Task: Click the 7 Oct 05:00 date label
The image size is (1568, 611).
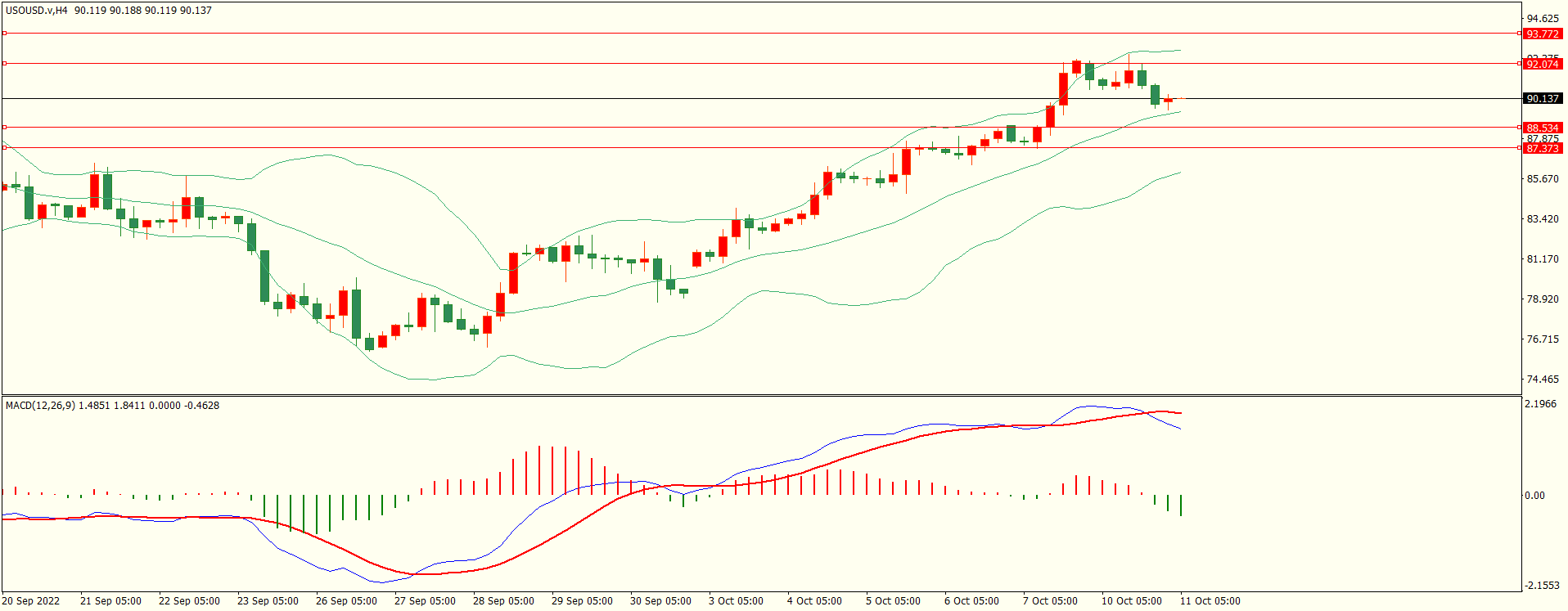Action: [1050, 601]
